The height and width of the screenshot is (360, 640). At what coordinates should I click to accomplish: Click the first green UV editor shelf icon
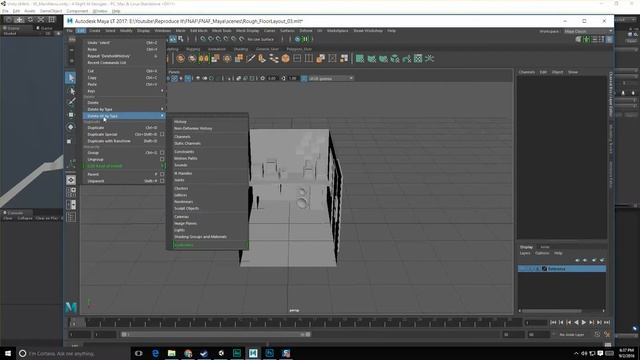point(360,59)
